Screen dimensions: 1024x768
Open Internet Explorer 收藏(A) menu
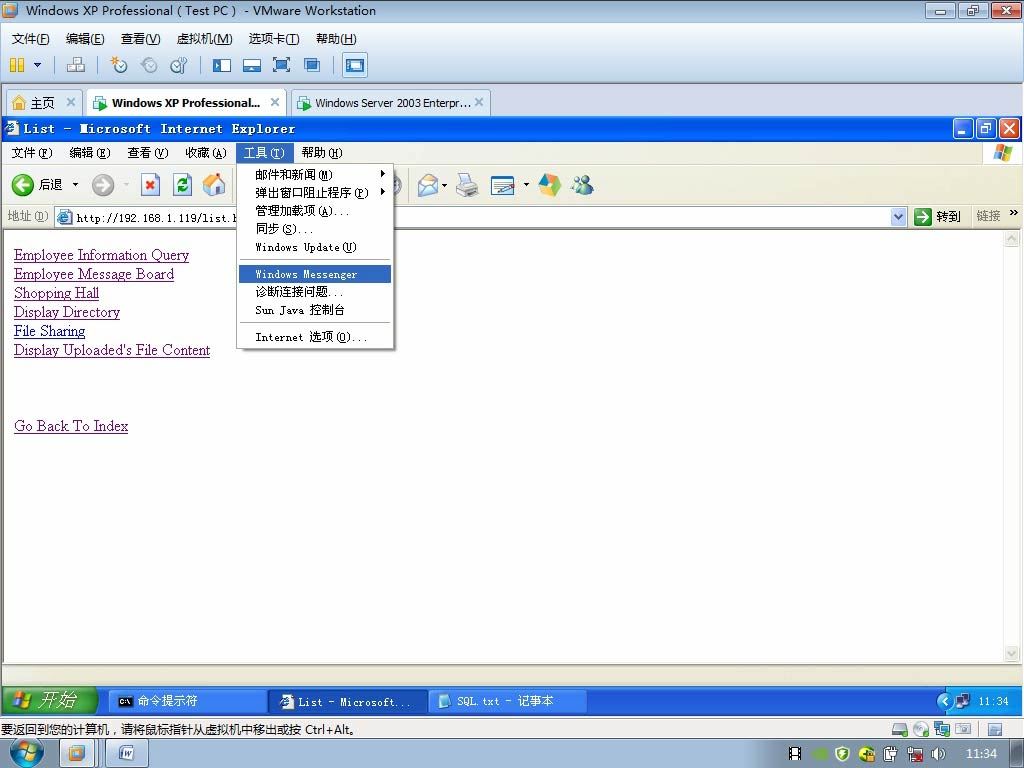click(x=206, y=153)
